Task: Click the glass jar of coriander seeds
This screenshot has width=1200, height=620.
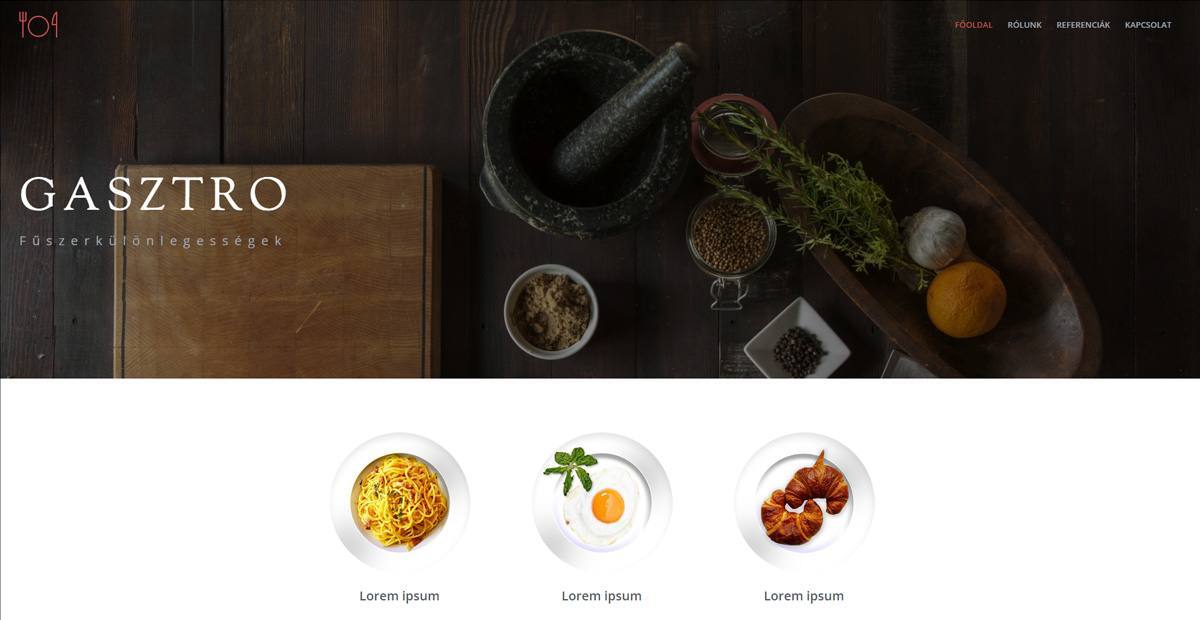Action: [731, 240]
